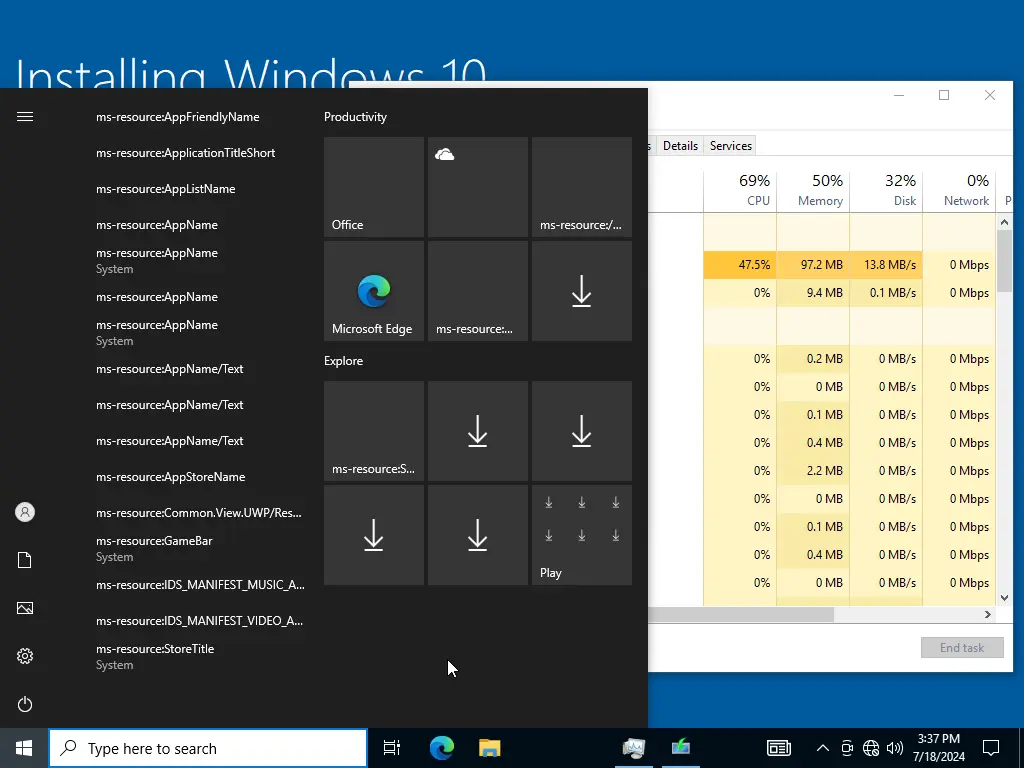
Task: Select the 2.2 MB memory cell
Action: 813,471
